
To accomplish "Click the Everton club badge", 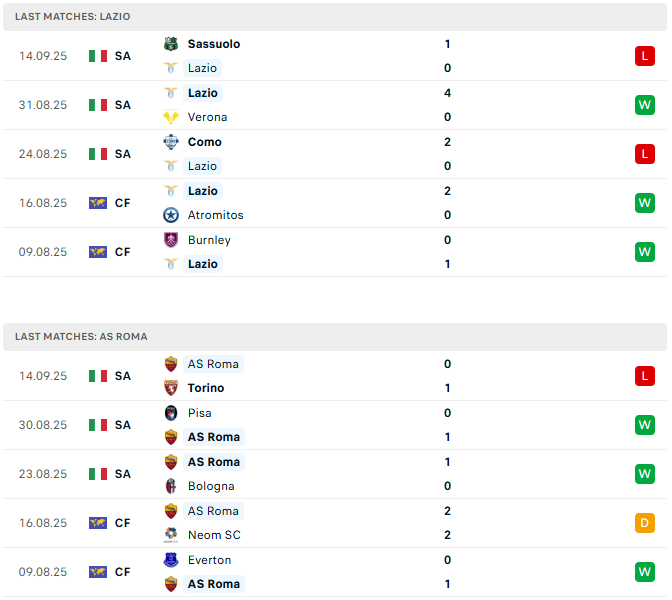I will click(x=171, y=560).
